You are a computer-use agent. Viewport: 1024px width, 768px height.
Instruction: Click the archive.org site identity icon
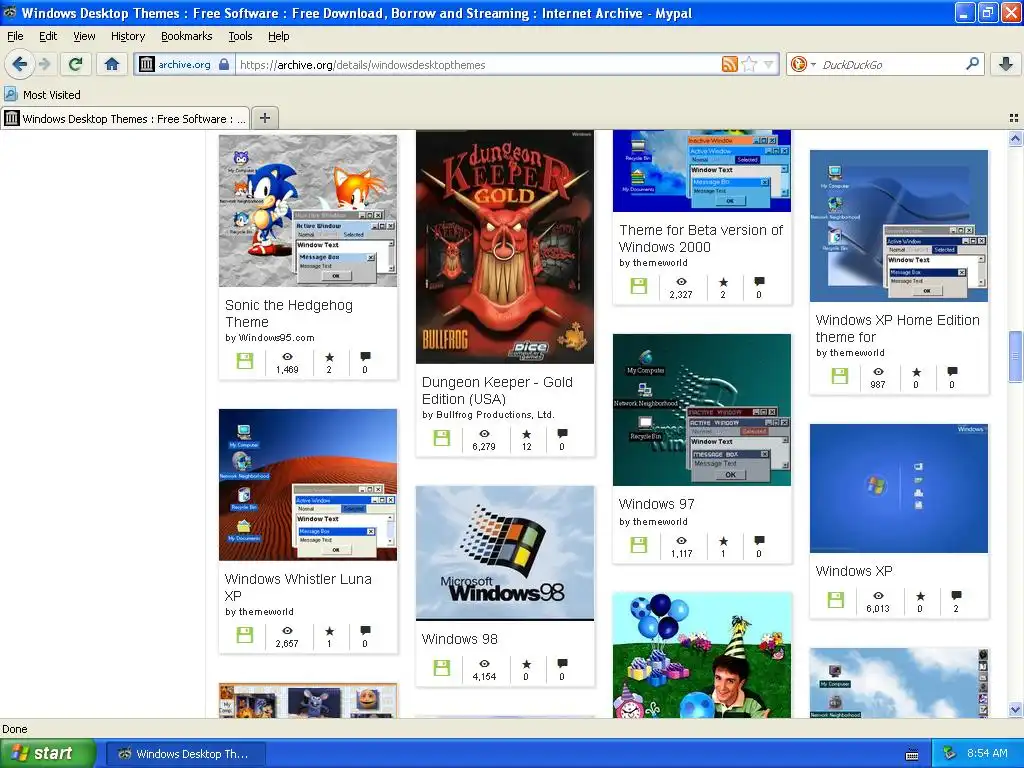pos(146,64)
